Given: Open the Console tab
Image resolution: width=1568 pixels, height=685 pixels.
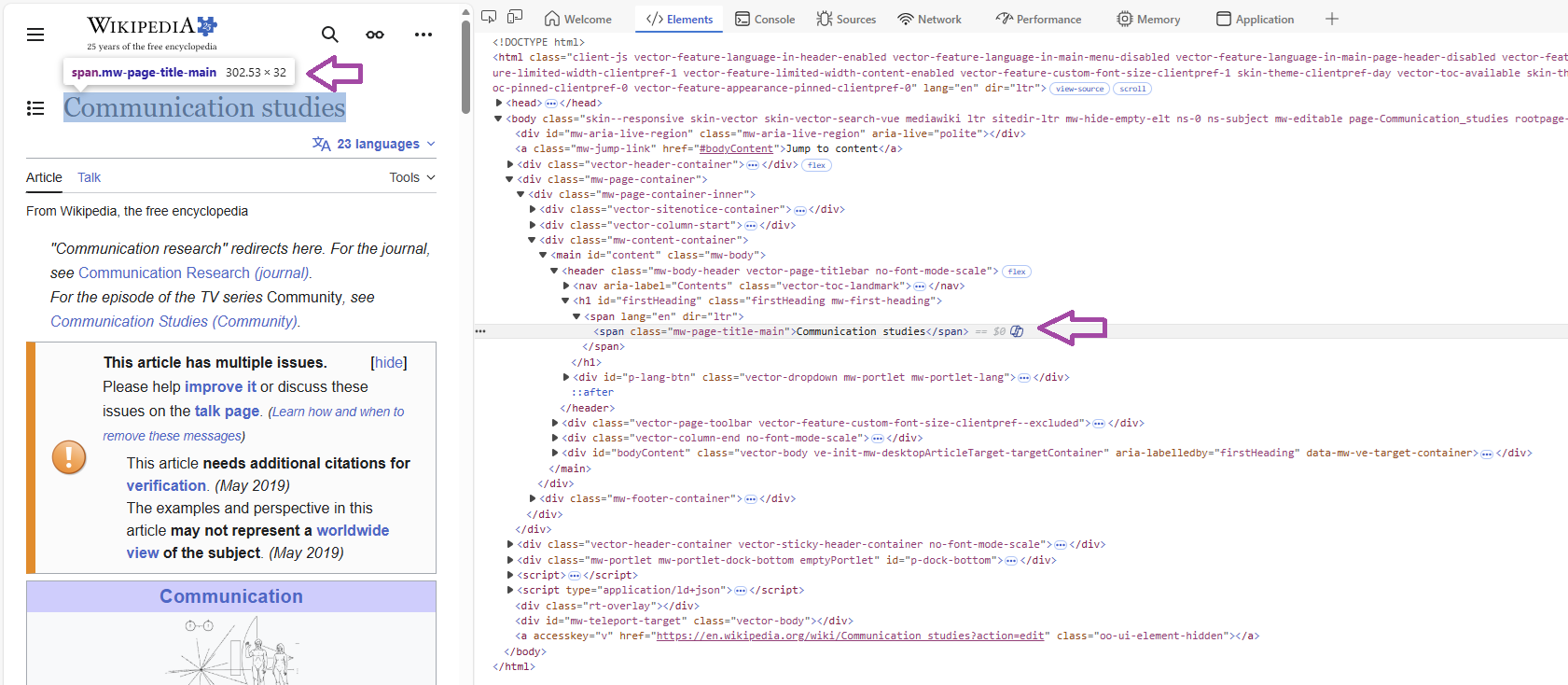Looking at the screenshot, I should pos(765,19).
